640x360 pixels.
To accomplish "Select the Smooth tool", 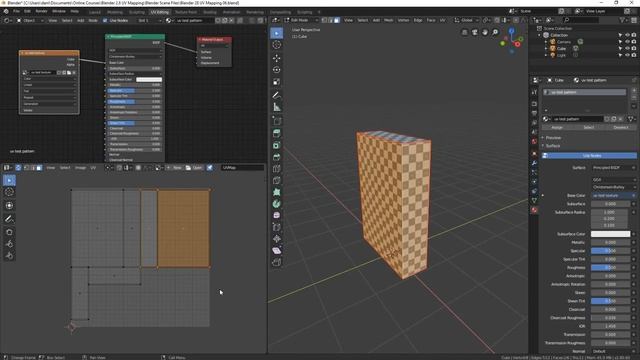I will [277, 215].
